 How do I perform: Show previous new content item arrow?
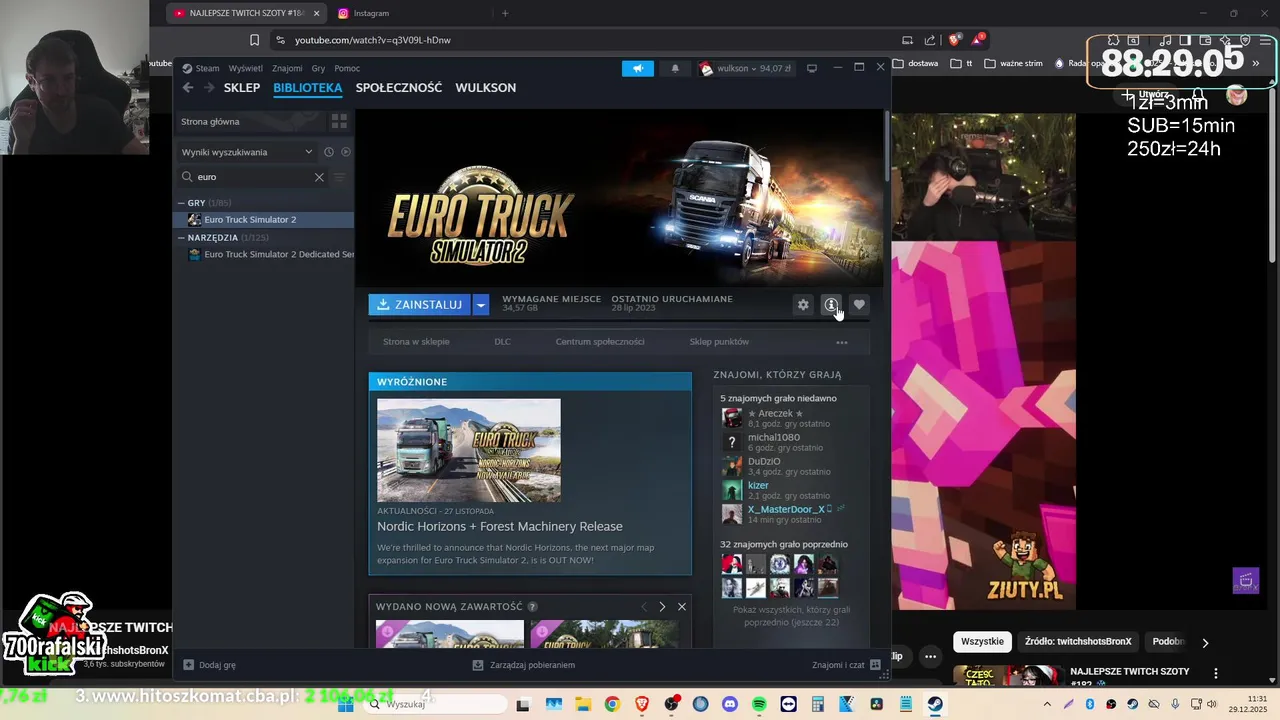(644, 607)
